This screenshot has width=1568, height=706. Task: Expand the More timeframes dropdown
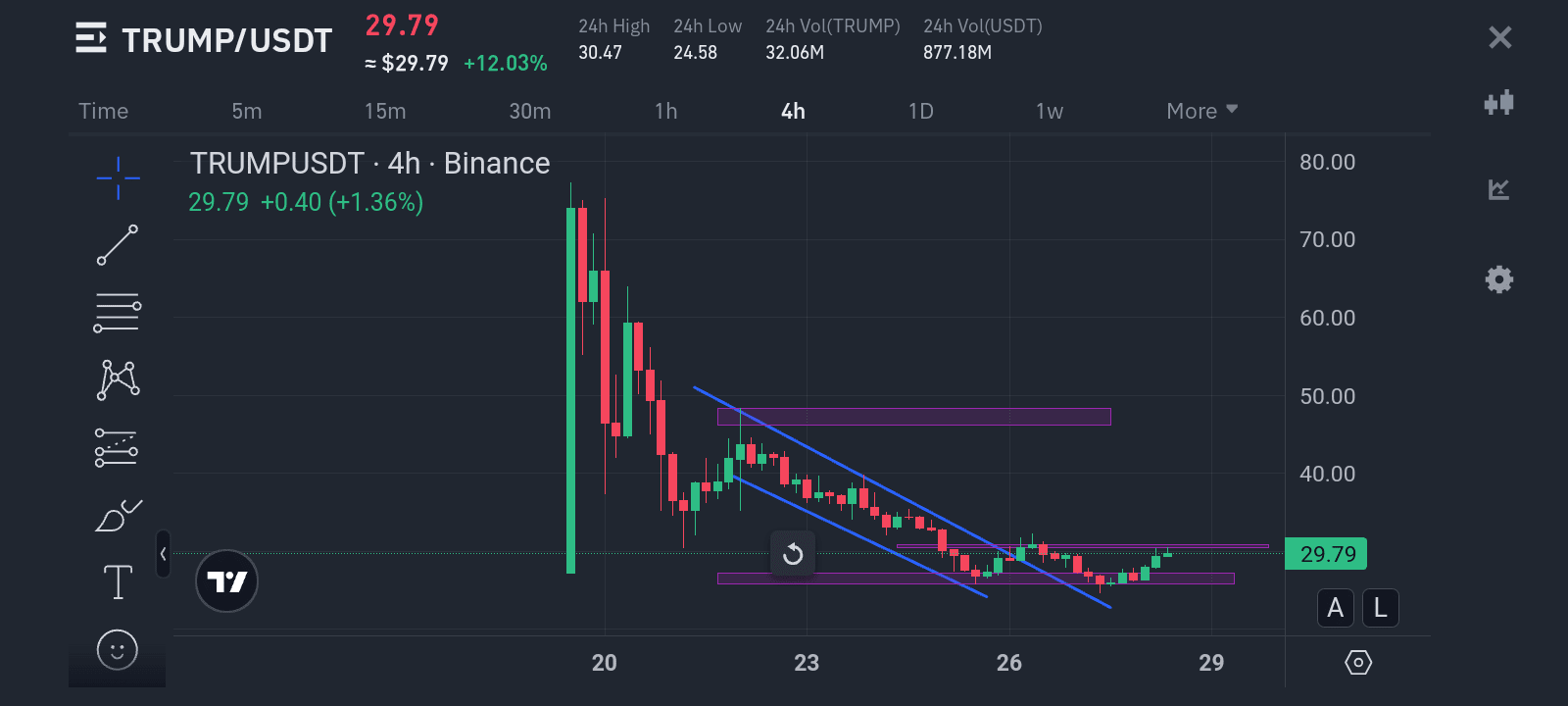click(1202, 111)
